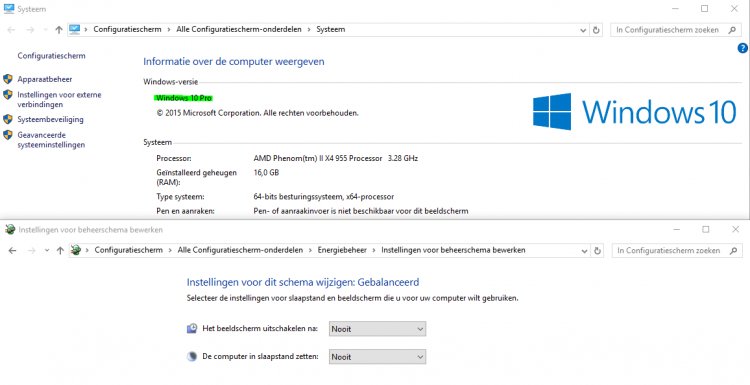Open Apparaatbeheer link
Viewport: 750px width, 385px height.
click(45, 79)
